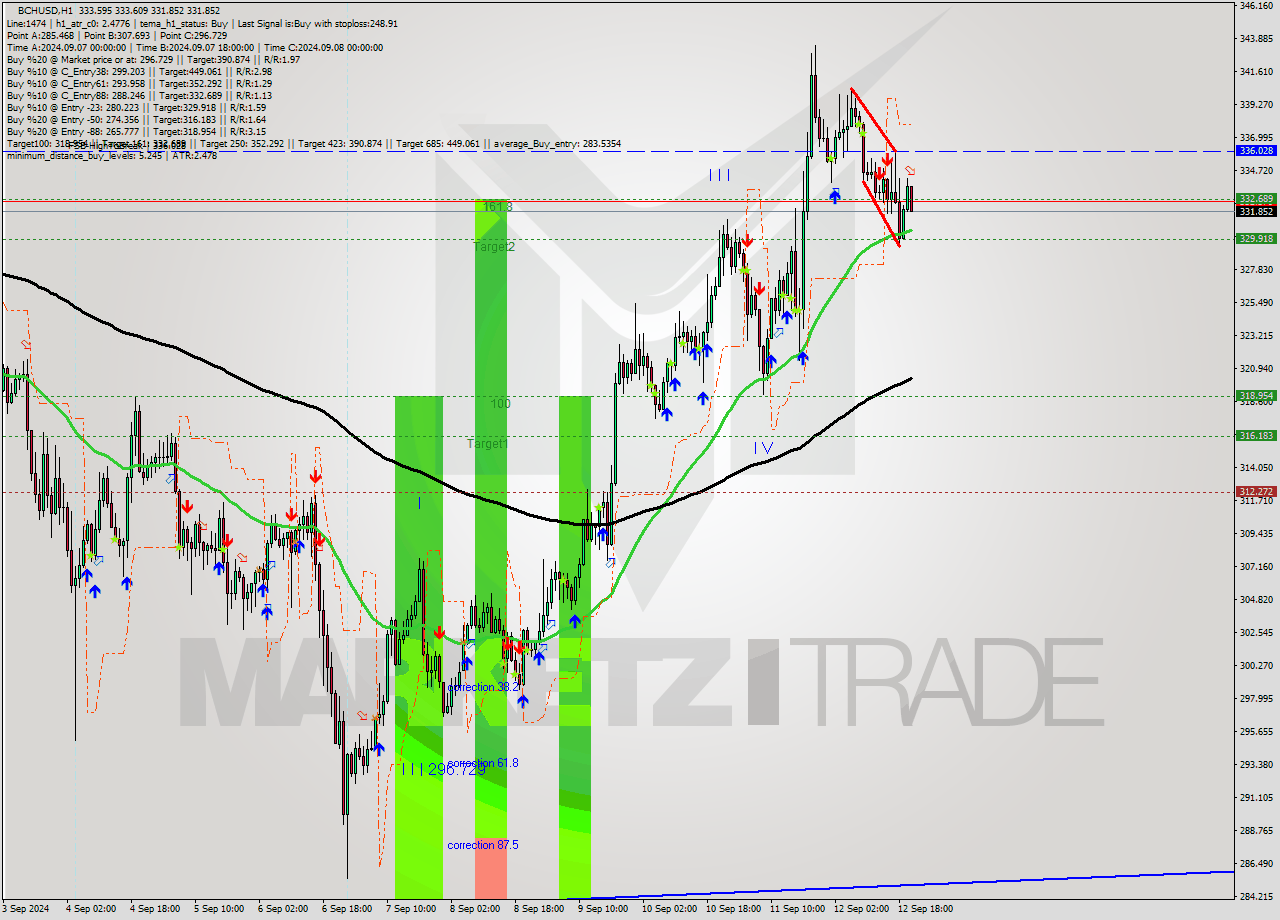The width and height of the screenshot is (1280, 920).
Task: Click the 316.183 green price tag
Action: pos(1256,435)
